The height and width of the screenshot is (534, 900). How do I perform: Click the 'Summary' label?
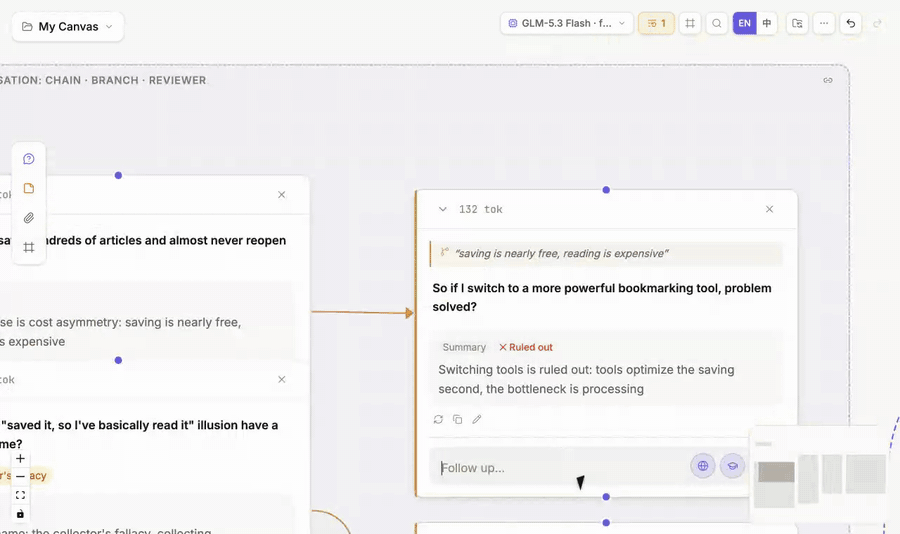[x=464, y=347]
